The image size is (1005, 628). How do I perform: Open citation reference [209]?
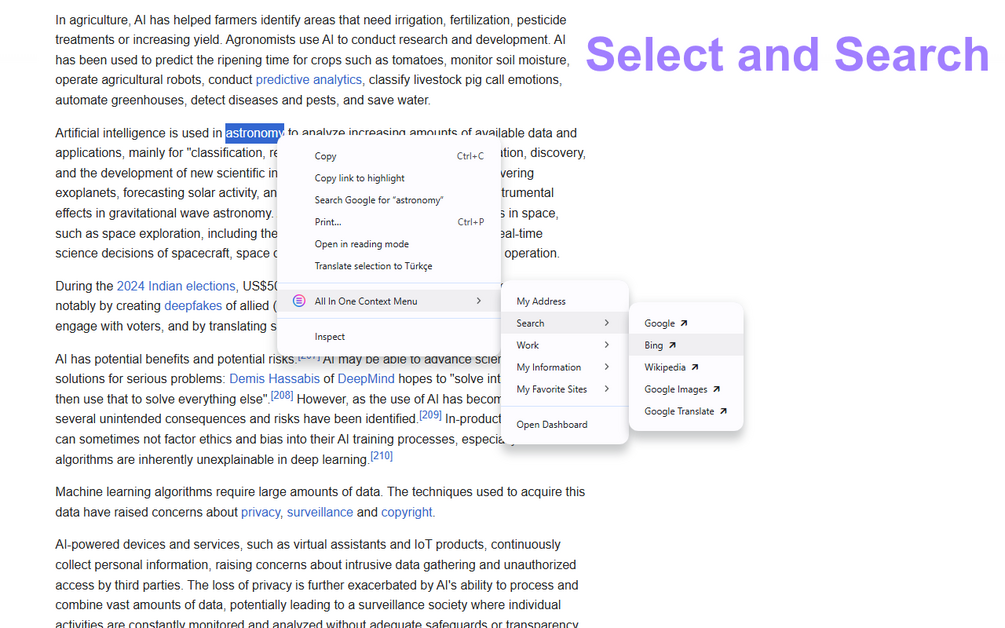430,415
